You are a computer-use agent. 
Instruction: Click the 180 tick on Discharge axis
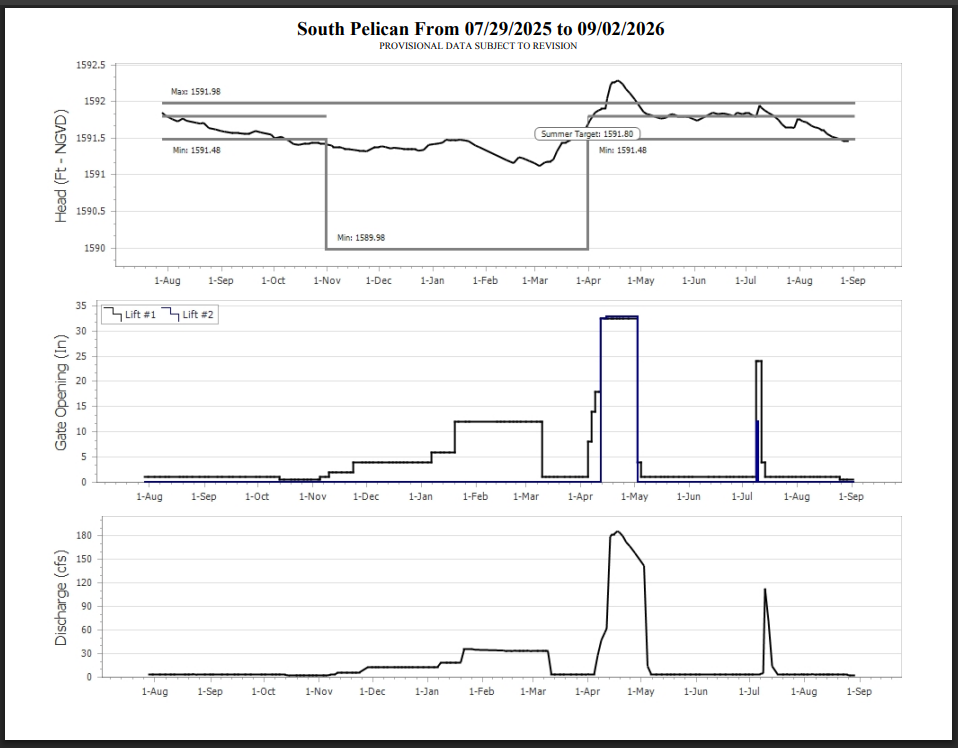(84, 536)
